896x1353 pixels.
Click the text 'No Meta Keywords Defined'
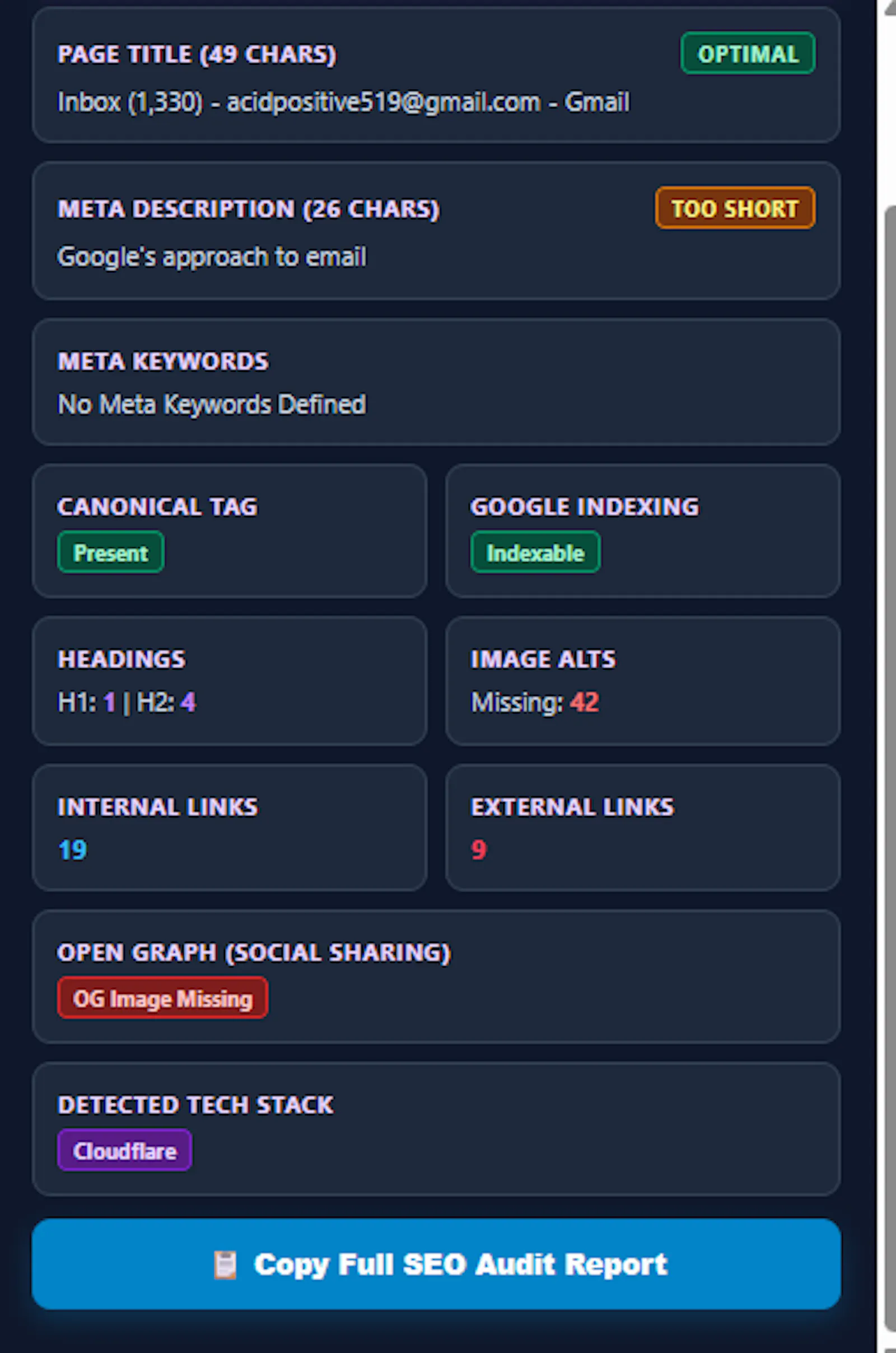[x=212, y=404]
